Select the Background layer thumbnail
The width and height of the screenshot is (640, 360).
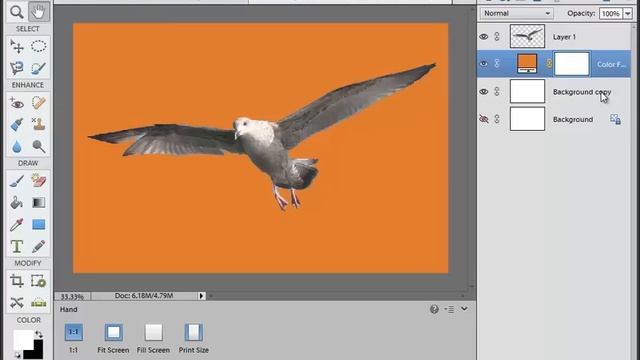527,119
